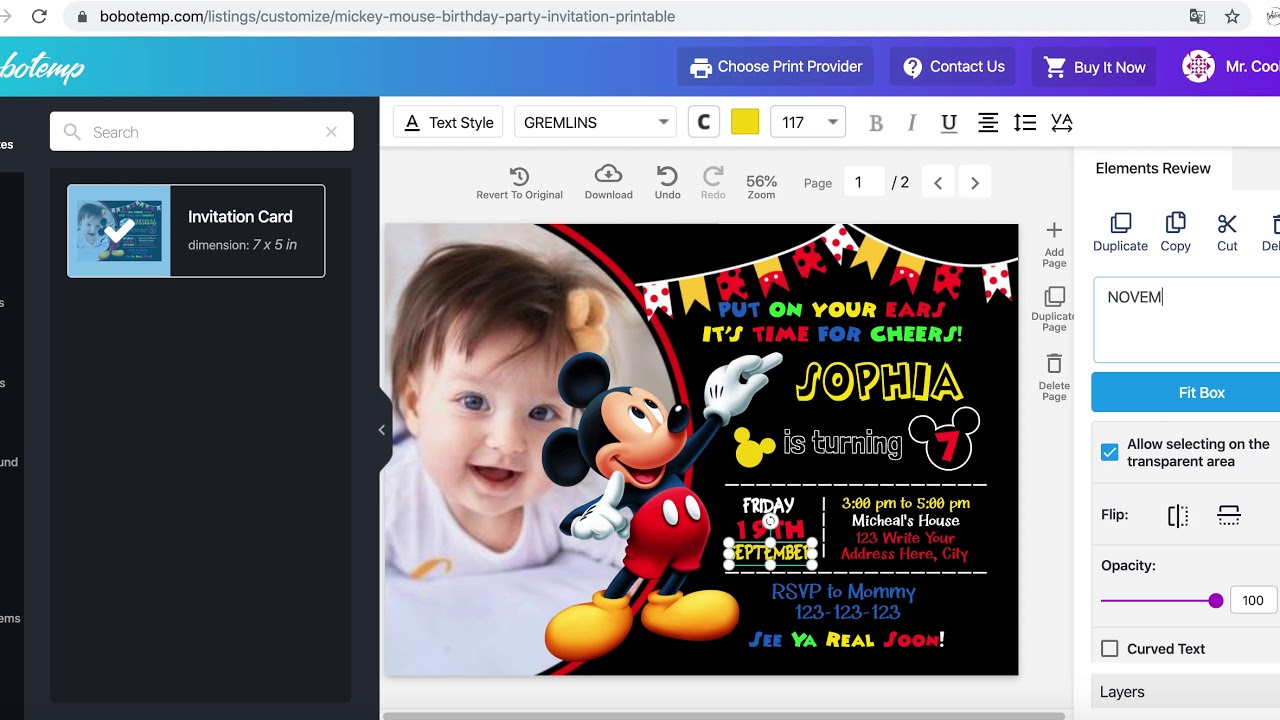
Task: Click the Bobotemp logo
Action: pyautogui.click(x=42, y=67)
